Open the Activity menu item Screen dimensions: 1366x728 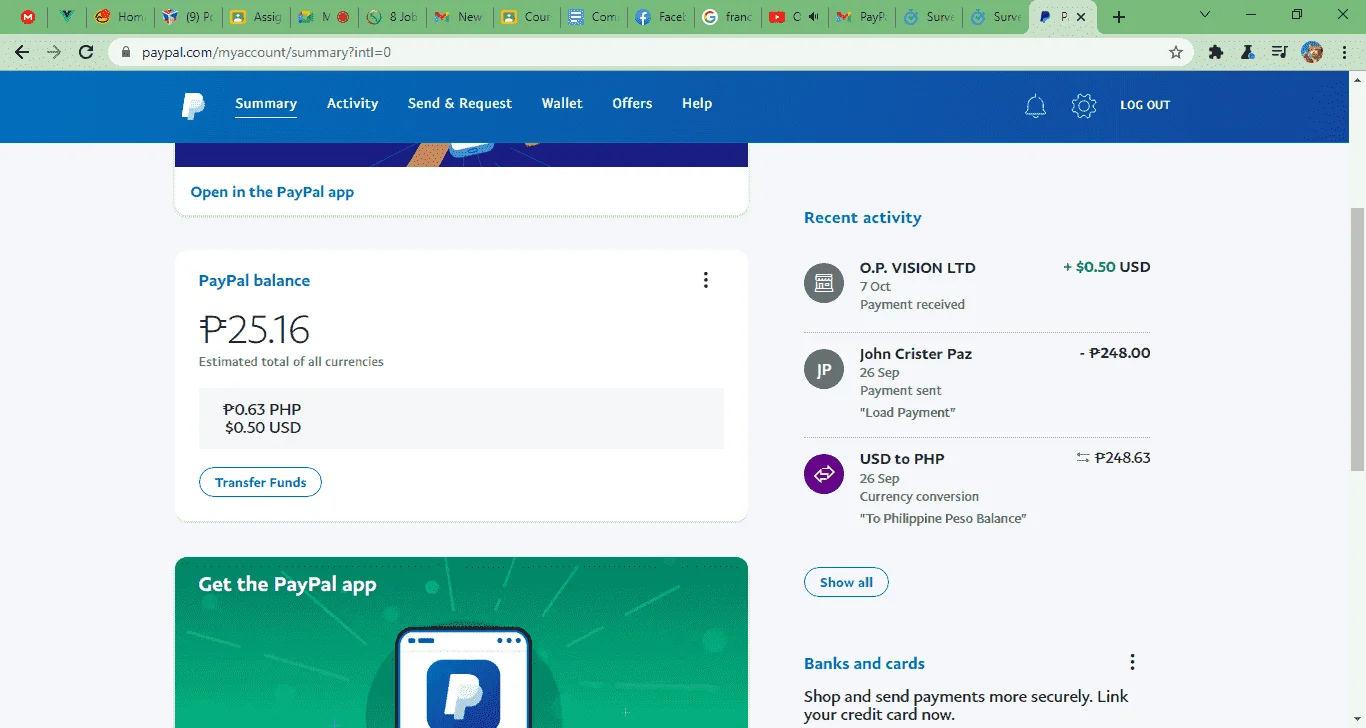tap(353, 103)
